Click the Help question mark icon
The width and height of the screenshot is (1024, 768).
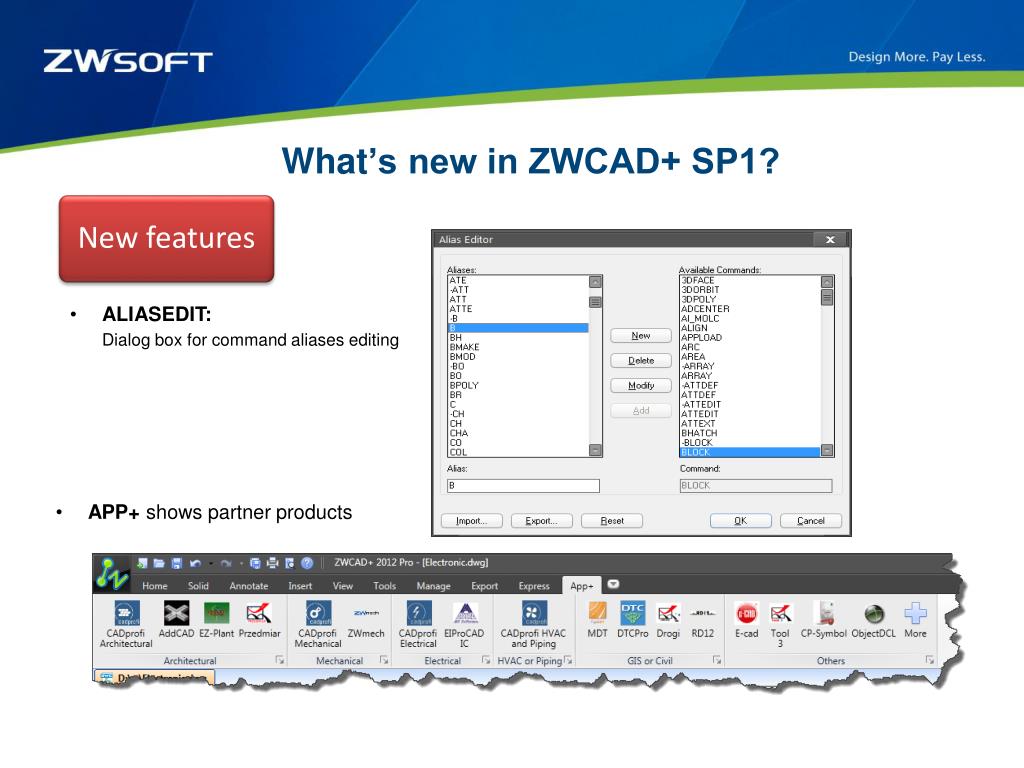tap(307, 563)
